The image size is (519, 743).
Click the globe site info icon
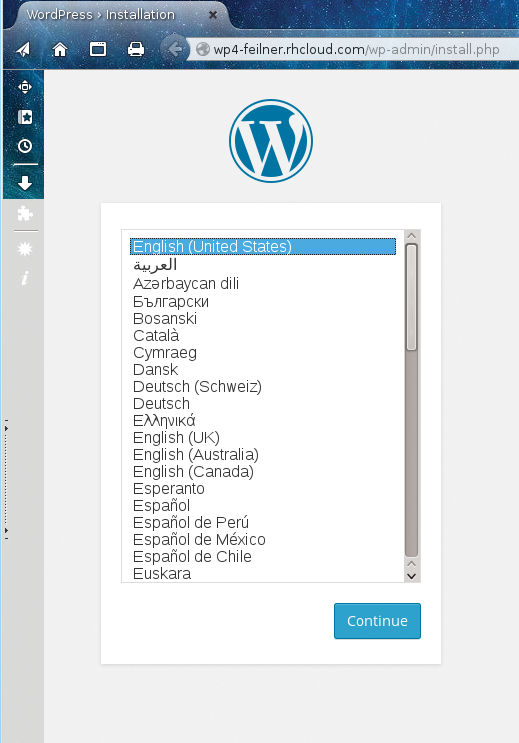click(203, 49)
